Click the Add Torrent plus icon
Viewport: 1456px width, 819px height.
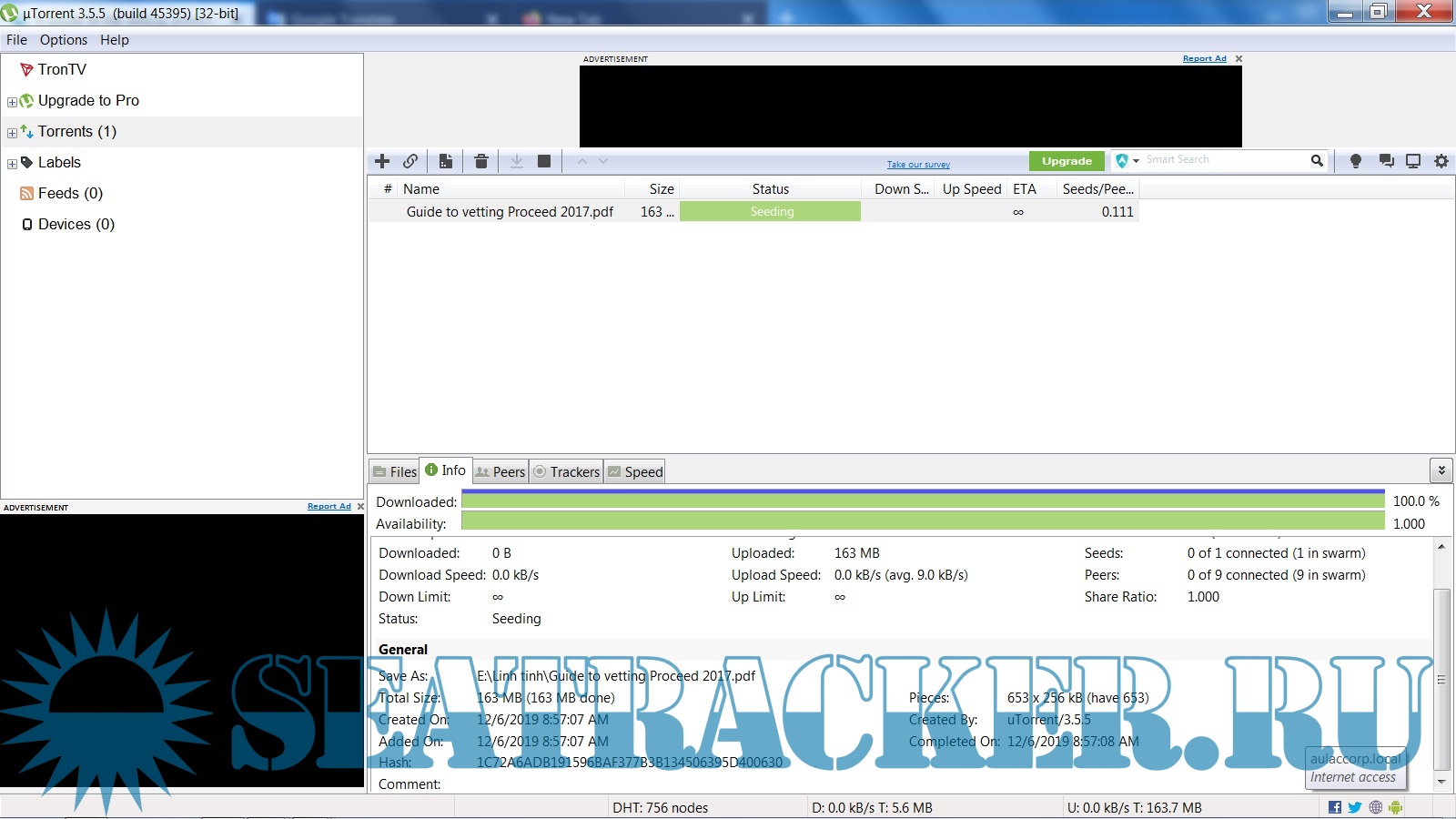(382, 161)
